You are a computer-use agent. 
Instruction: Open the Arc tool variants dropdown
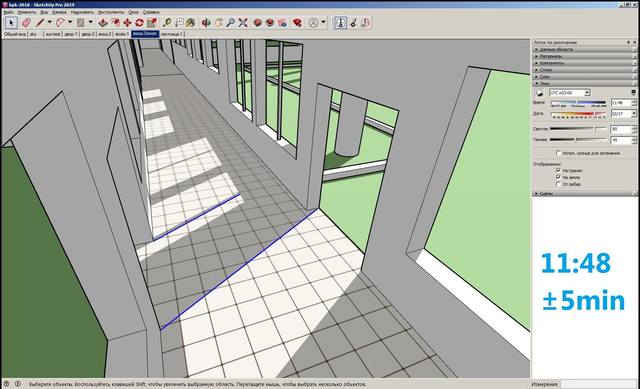pyautogui.click(x=70, y=23)
